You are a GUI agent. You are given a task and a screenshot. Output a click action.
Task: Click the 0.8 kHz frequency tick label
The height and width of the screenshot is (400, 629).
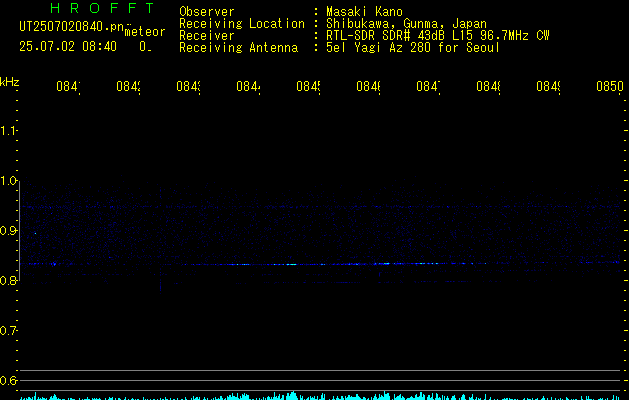(9, 281)
